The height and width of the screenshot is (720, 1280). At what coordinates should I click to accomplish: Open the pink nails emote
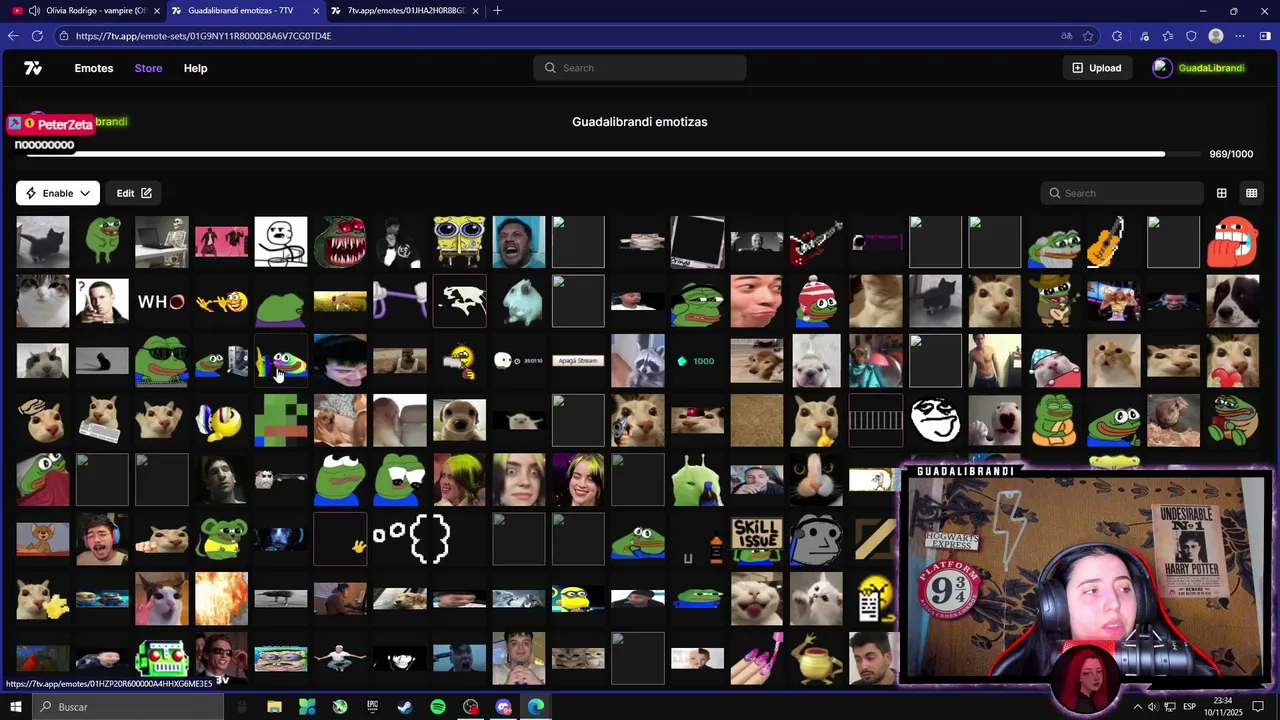[x=757, y=658]
